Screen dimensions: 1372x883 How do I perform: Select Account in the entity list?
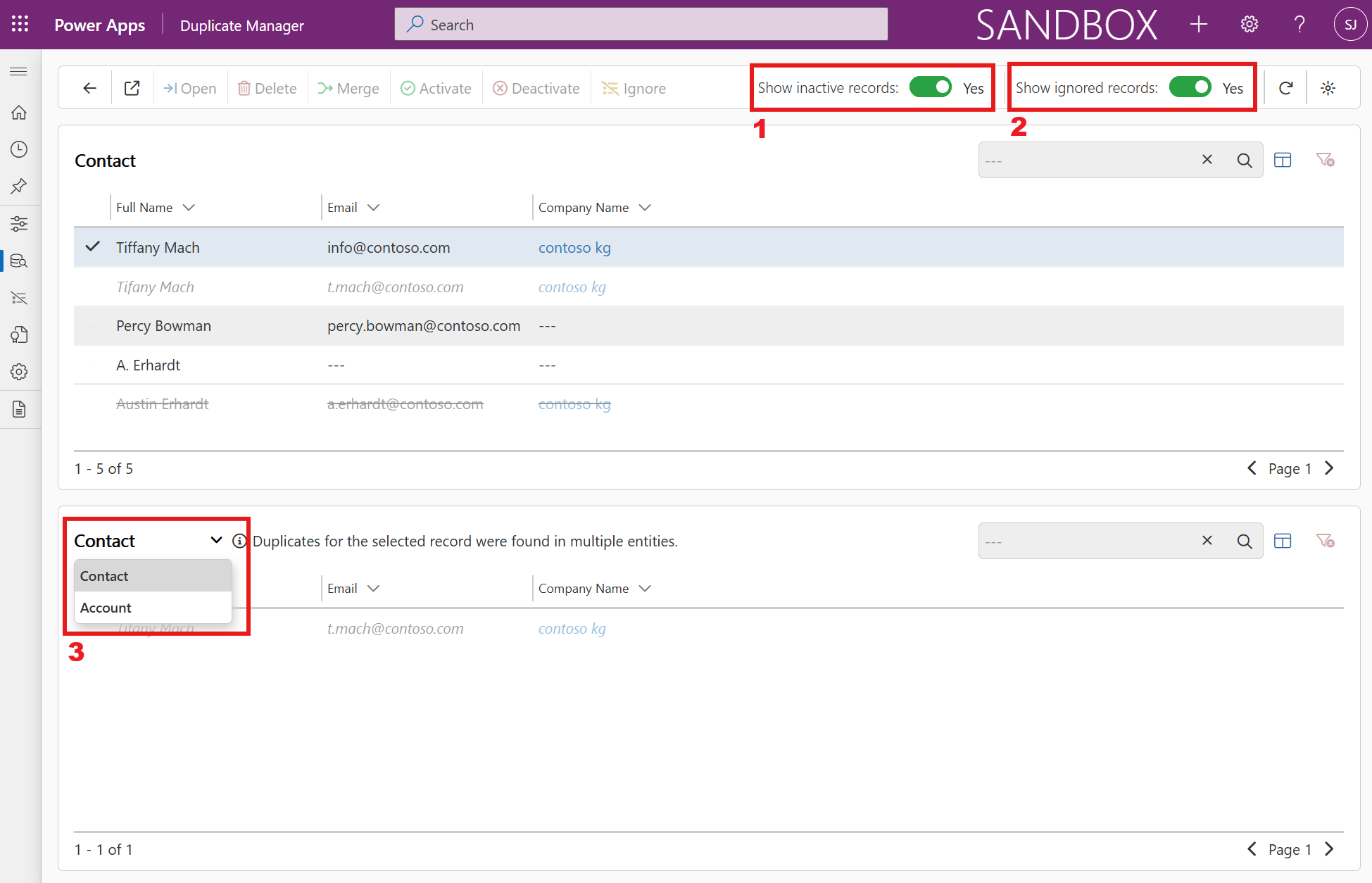(x=153, y=608)
